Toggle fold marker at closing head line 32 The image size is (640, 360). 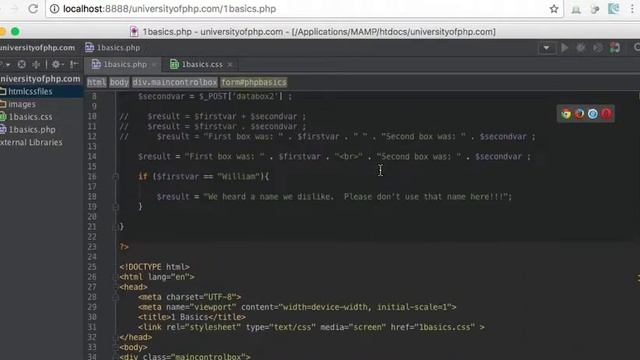116,338
